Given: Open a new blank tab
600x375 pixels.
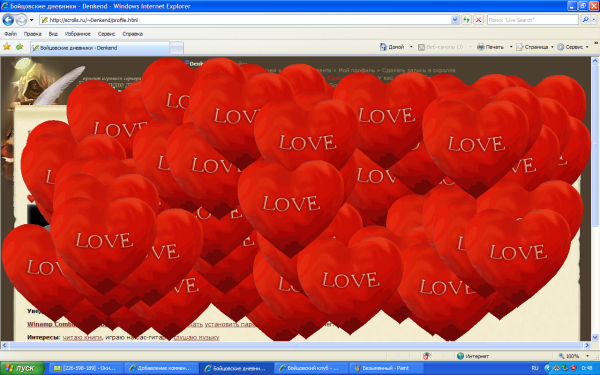Looking at the screenshot, I should 176,48.
